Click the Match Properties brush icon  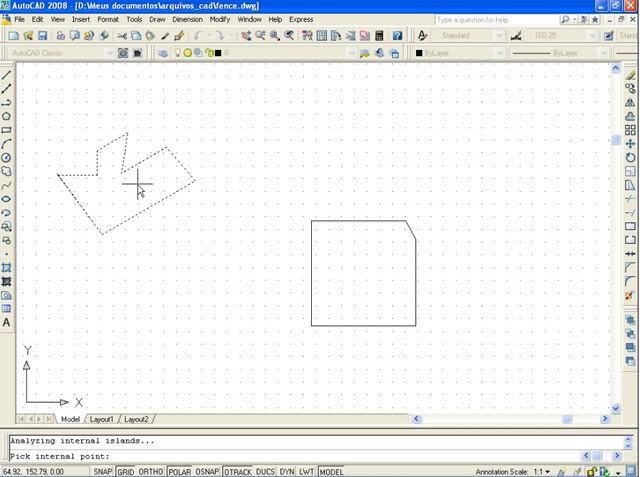(165, 36)
